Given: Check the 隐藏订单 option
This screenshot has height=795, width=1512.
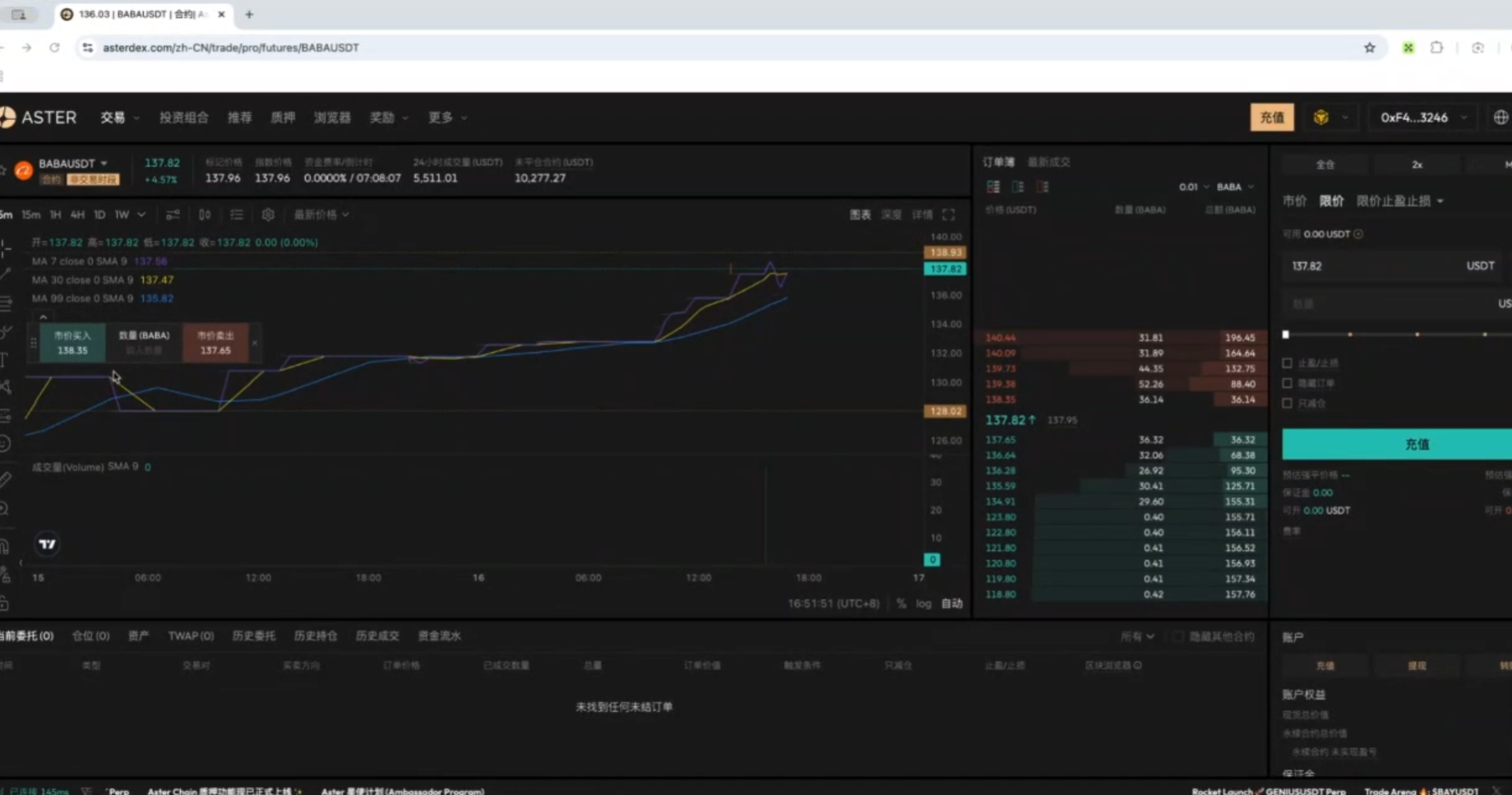Looking at the screenshot, I should pyautogui.click(x=1288, y=383).
